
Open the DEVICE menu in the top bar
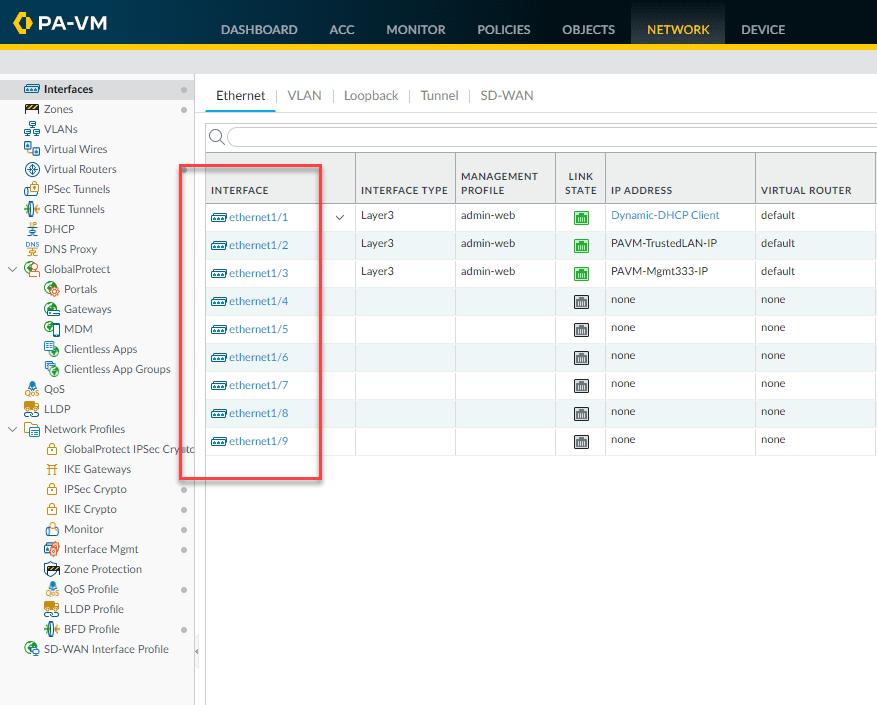pyautogui.click(x=762, y=30)
